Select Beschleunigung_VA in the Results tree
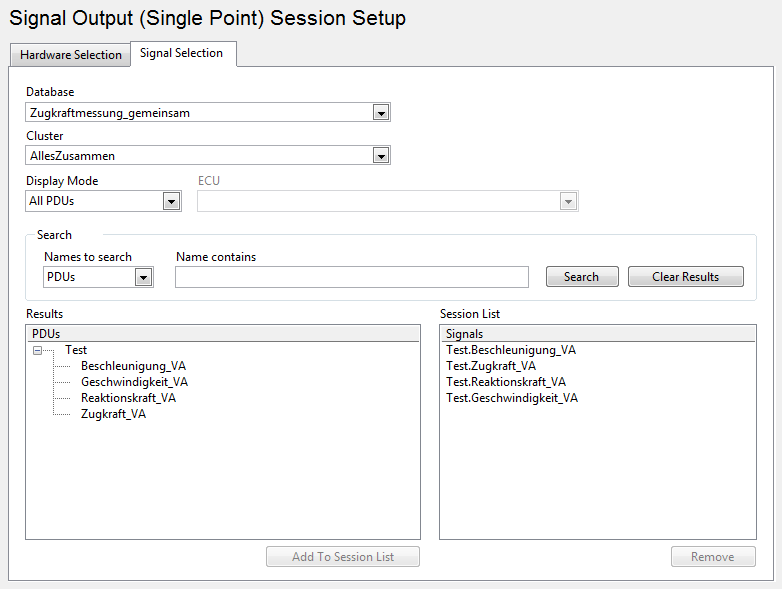The width and height of the screenshot is (782, 589). point(133,366)
